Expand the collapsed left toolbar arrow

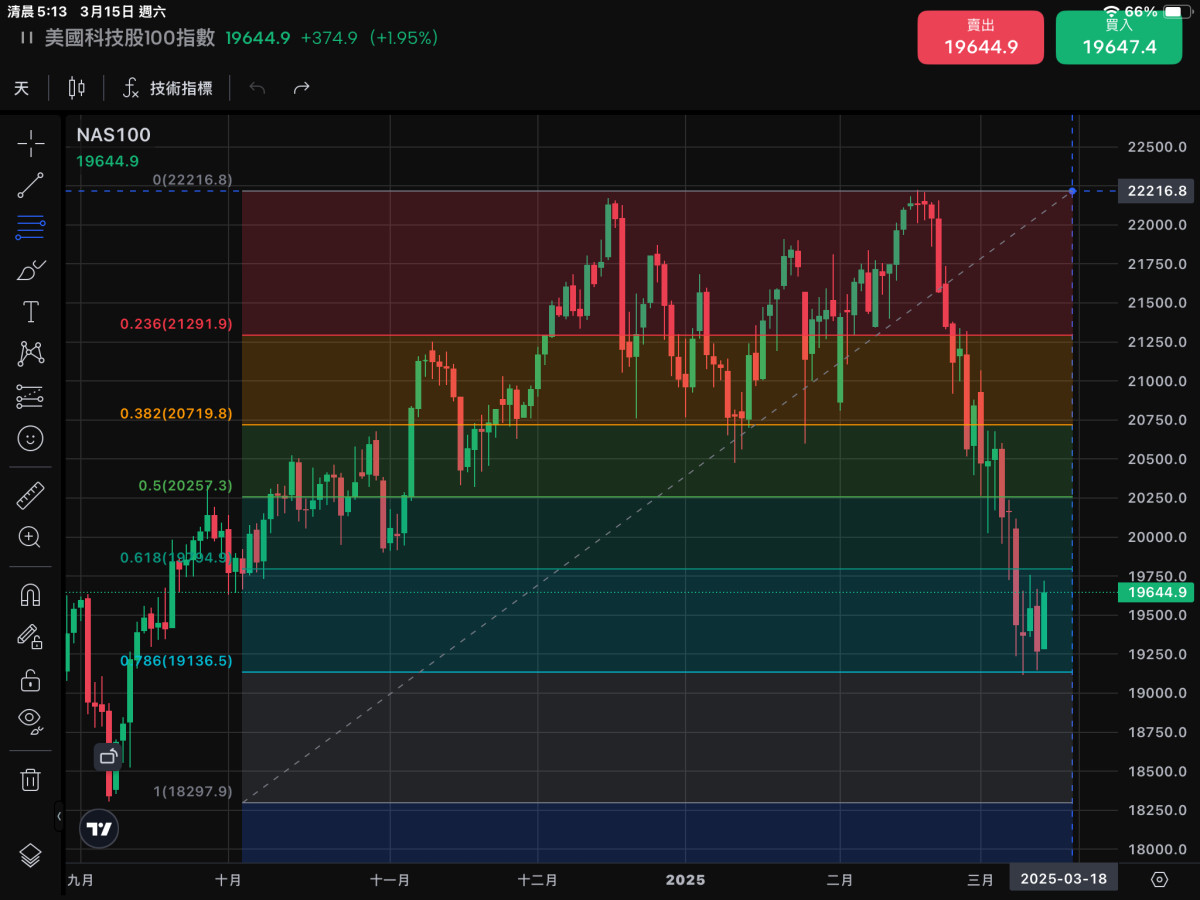59,816
